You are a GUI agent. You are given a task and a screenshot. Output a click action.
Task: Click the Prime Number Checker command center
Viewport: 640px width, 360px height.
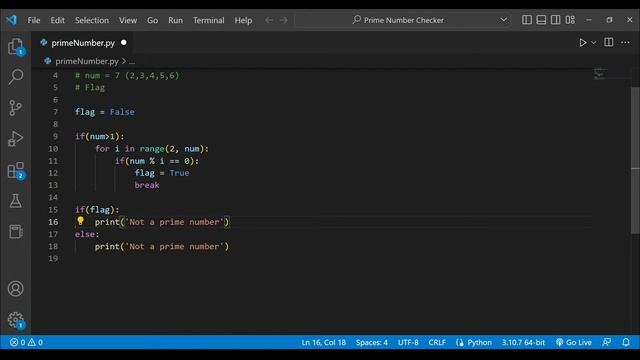point(402,20)
